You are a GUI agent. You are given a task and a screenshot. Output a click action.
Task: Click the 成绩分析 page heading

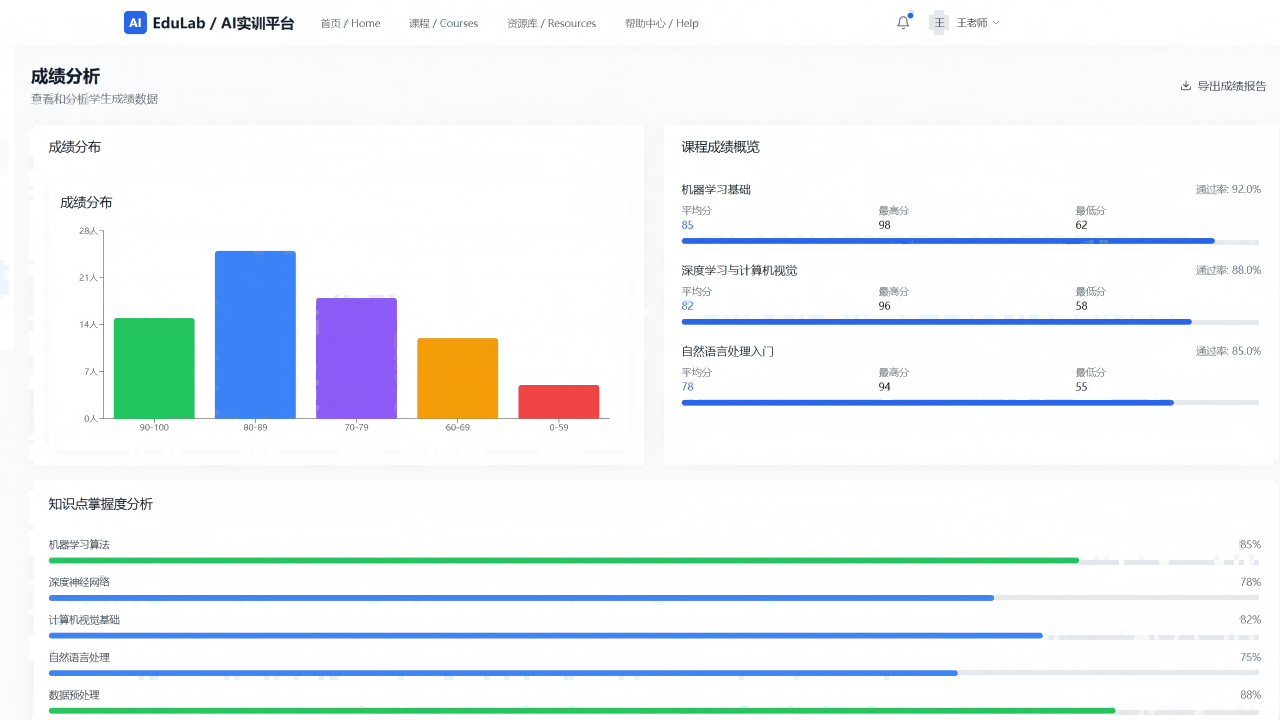click(x=65, y=76)
